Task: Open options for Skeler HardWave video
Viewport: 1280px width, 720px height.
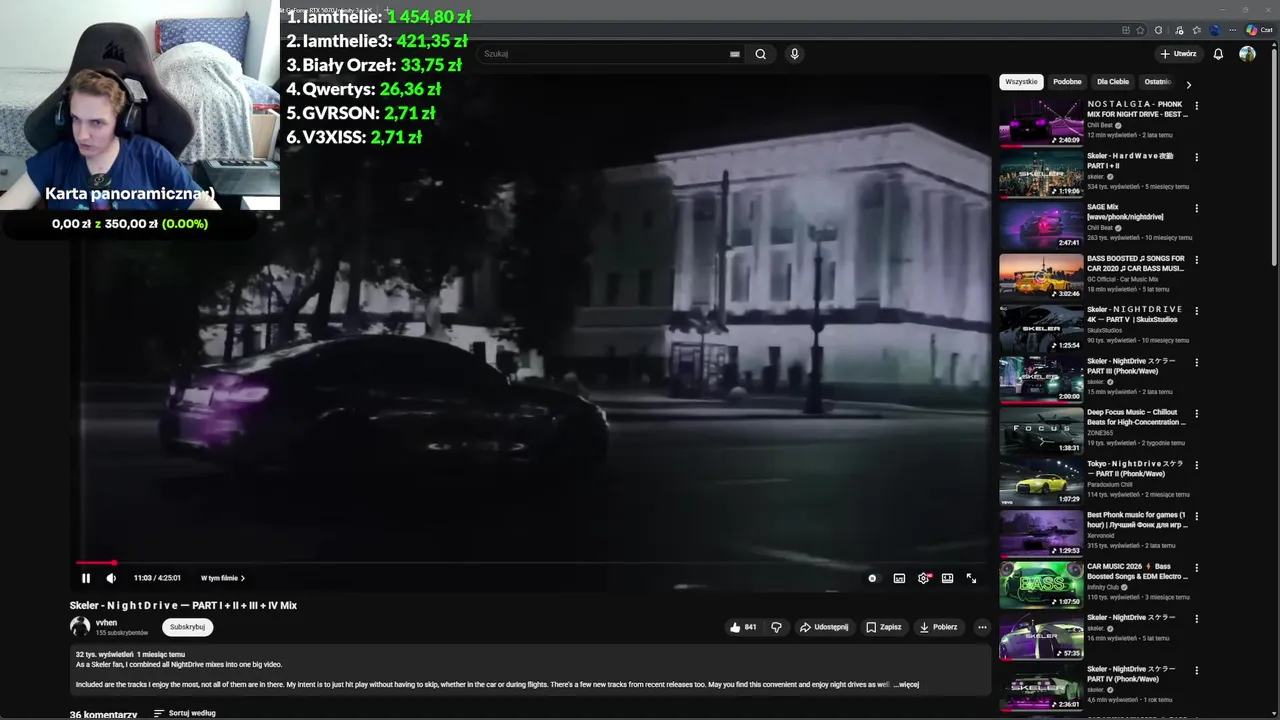Action: click(x=1196, y=157)
